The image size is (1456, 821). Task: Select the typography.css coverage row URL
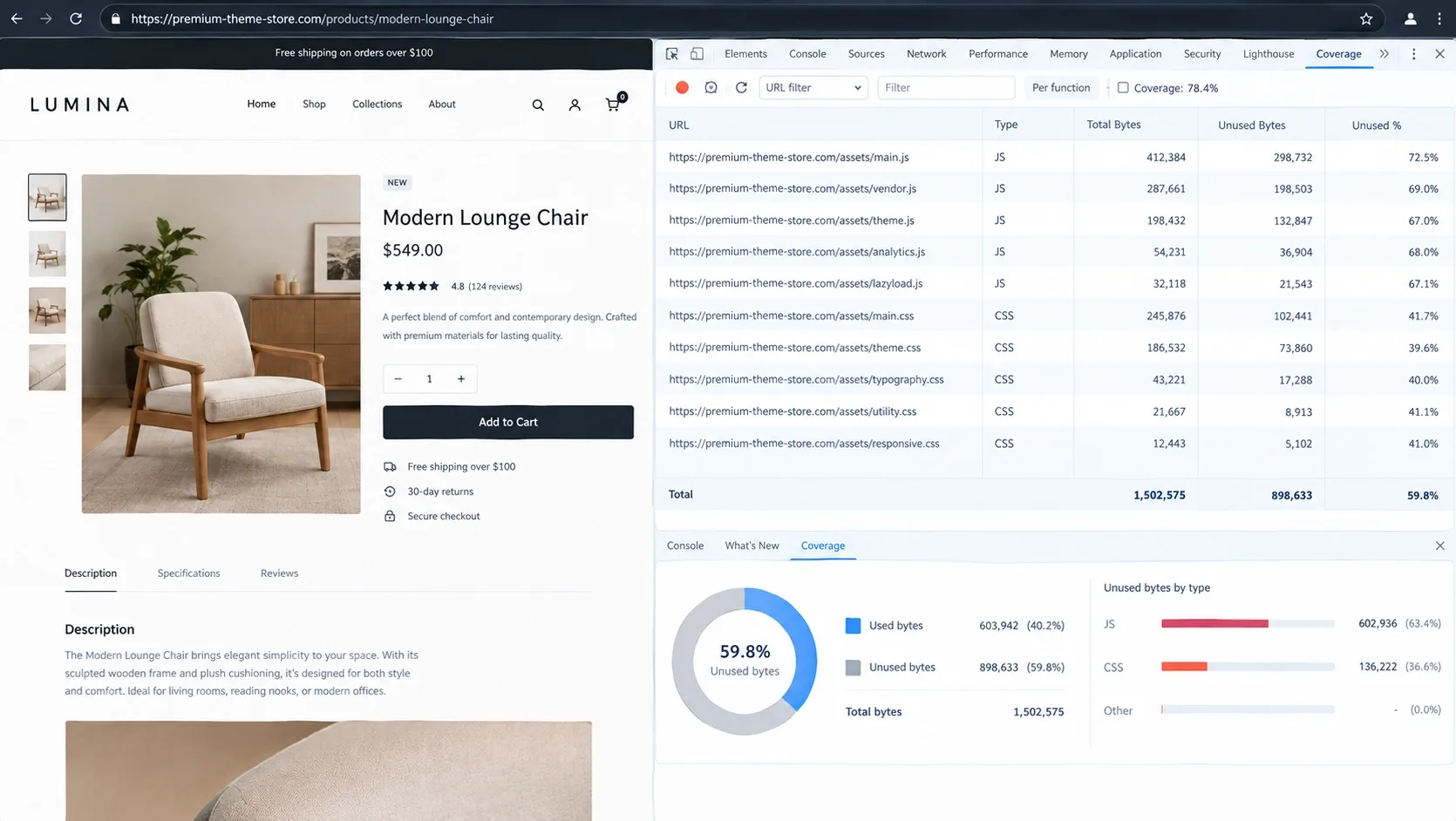click(806, 379)
